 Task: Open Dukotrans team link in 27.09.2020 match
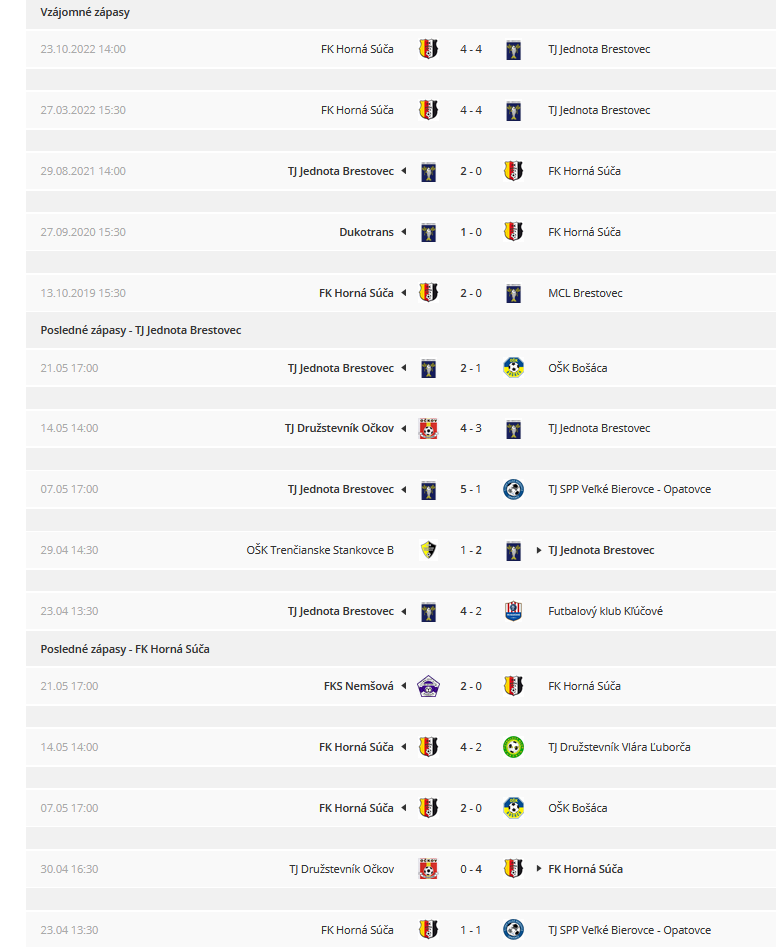click(x=366, y=232)
